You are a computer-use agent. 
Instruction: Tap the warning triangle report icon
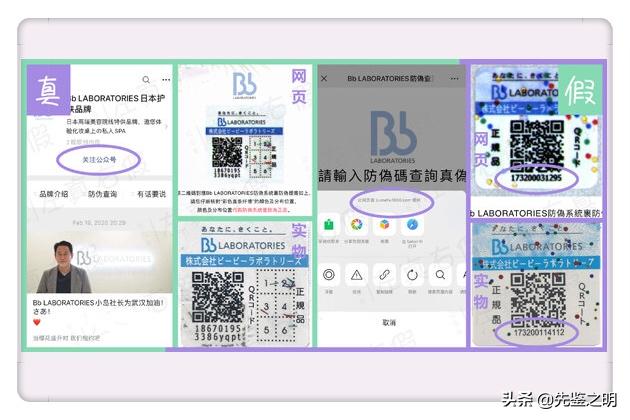[356, 275]
